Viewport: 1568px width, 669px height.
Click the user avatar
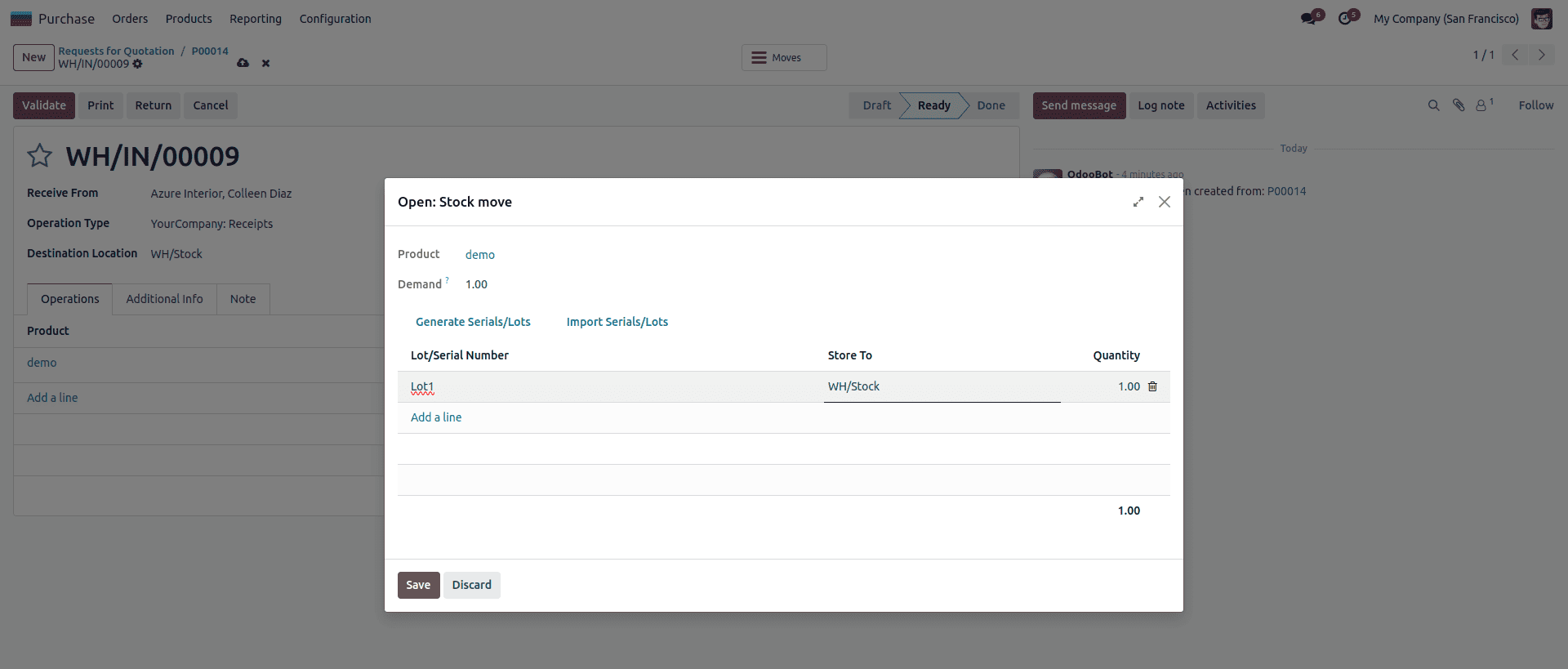click(1541, 18)
